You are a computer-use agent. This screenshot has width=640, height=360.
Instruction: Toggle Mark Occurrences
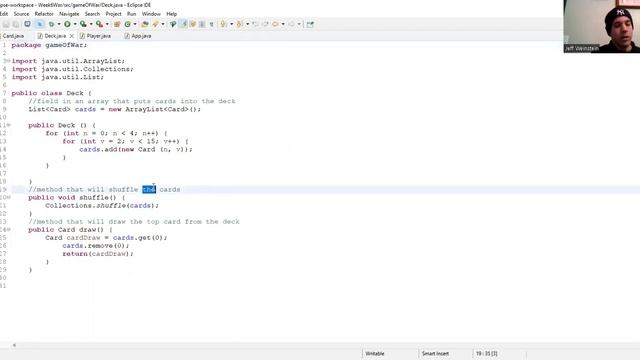click(x=184, y=24)
